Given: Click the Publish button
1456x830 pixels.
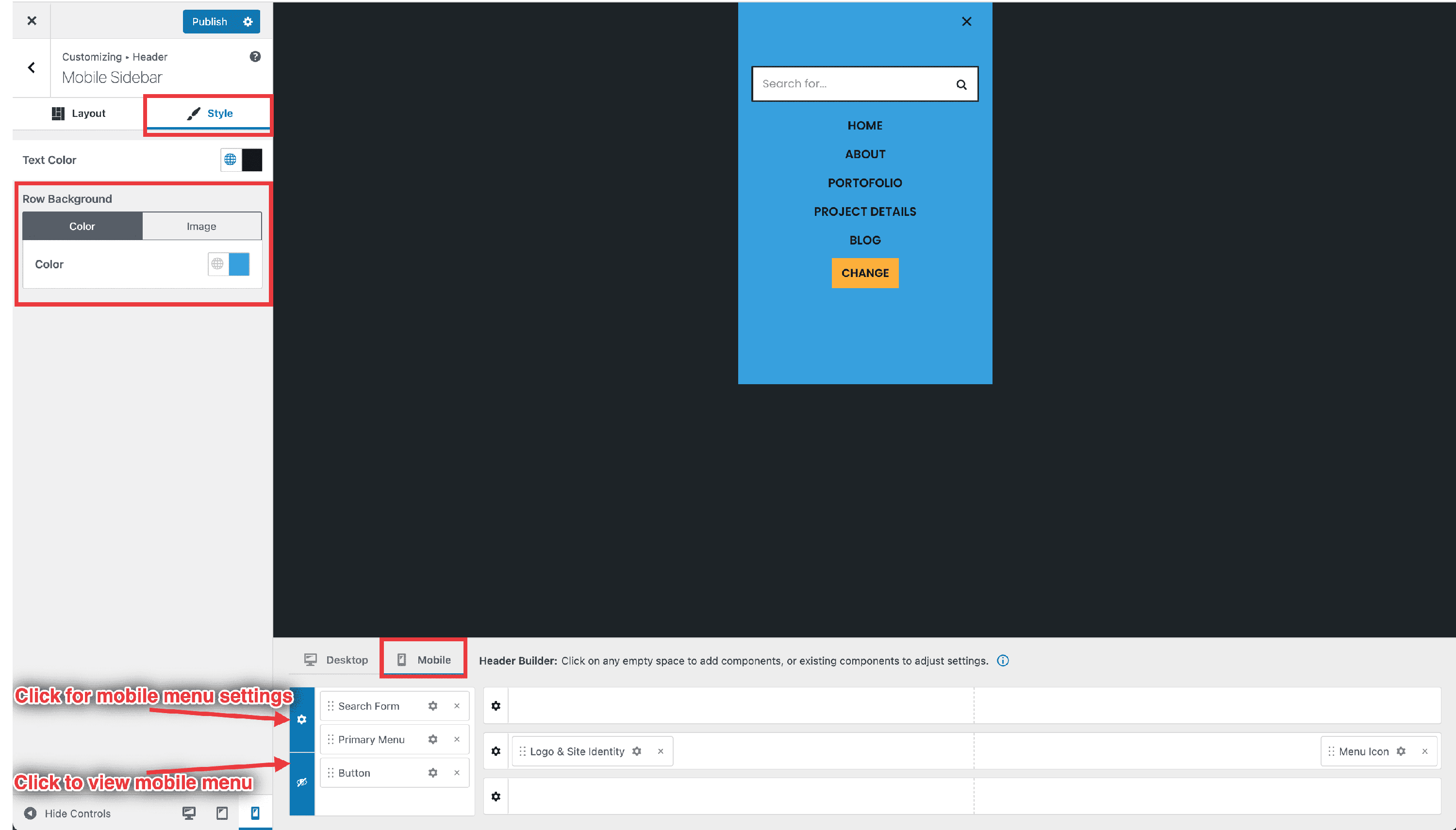Looking at the screenshot, I should click(x=209, y=21).
